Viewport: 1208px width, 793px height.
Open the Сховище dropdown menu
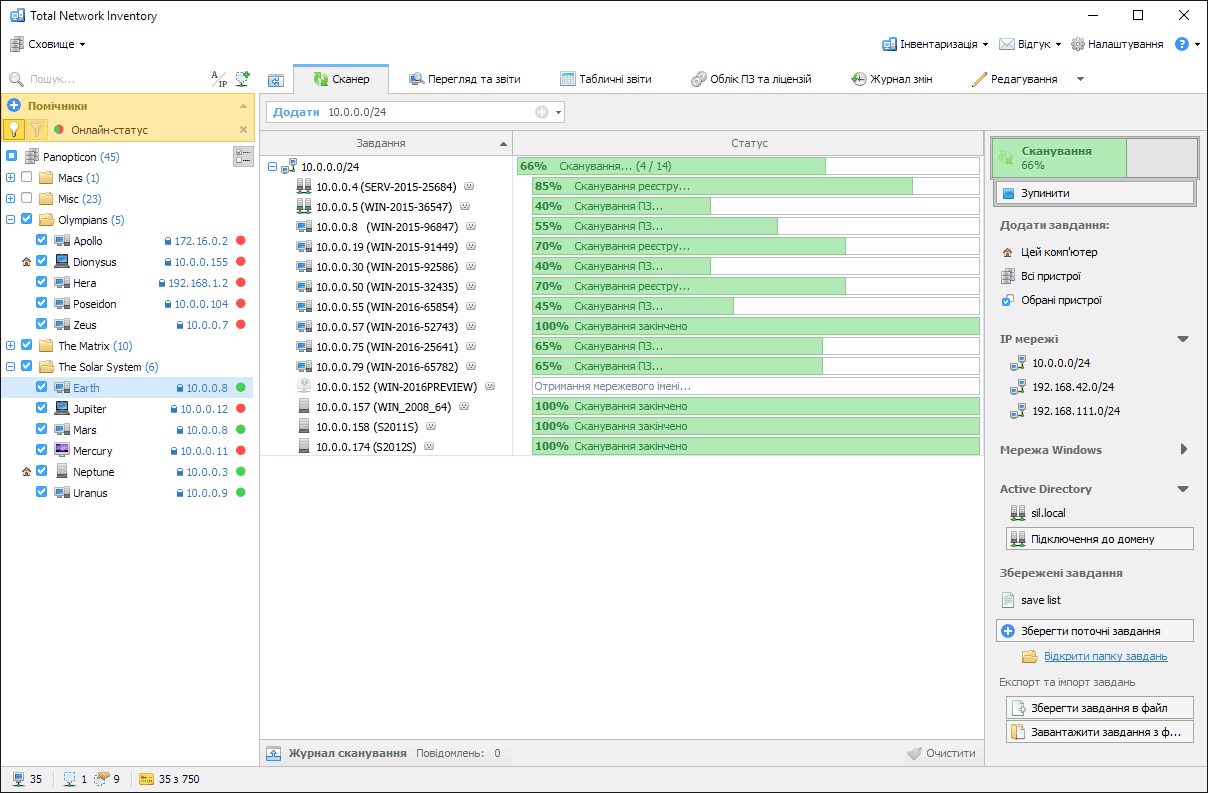[x=48, y=44]
